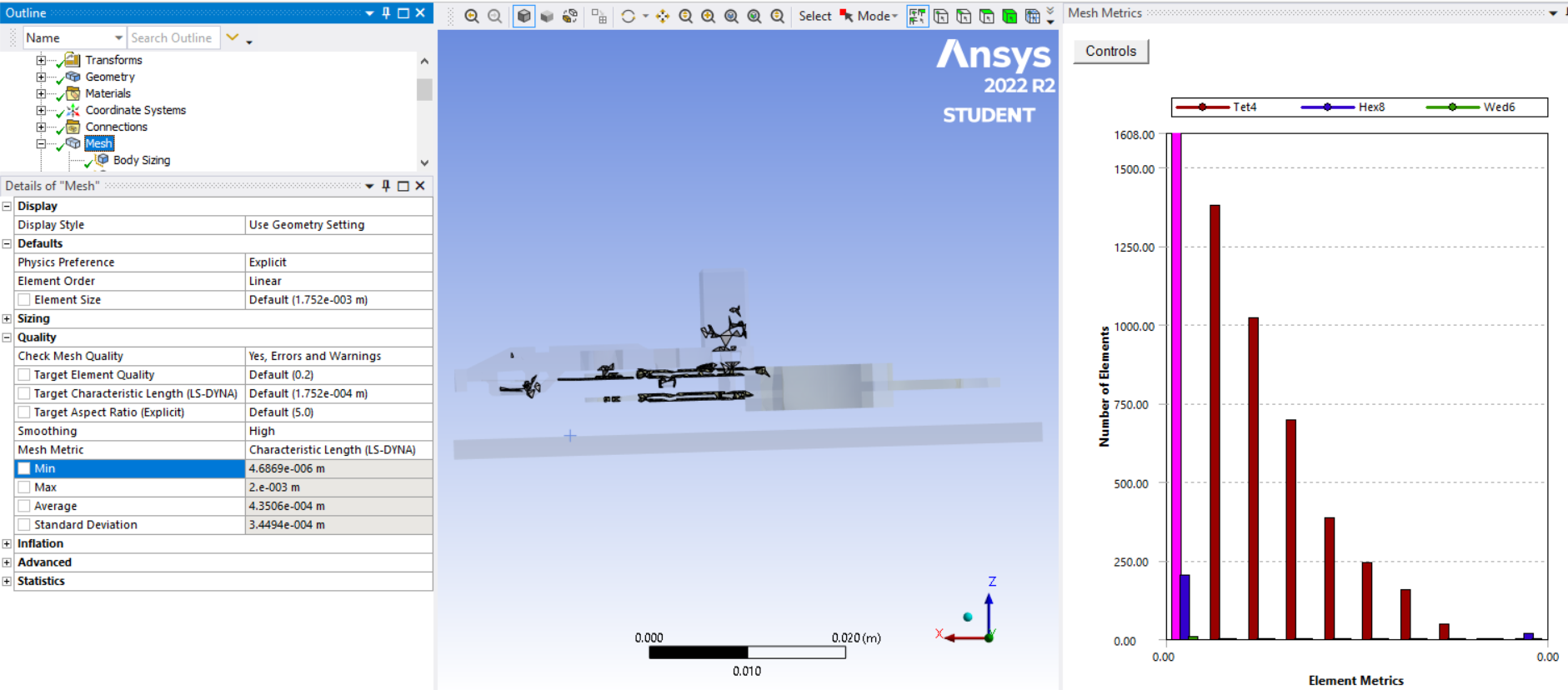Viewport: 1568px width, 690px height.
Task: Expand the Sizing section
Action: click(8, 318)
